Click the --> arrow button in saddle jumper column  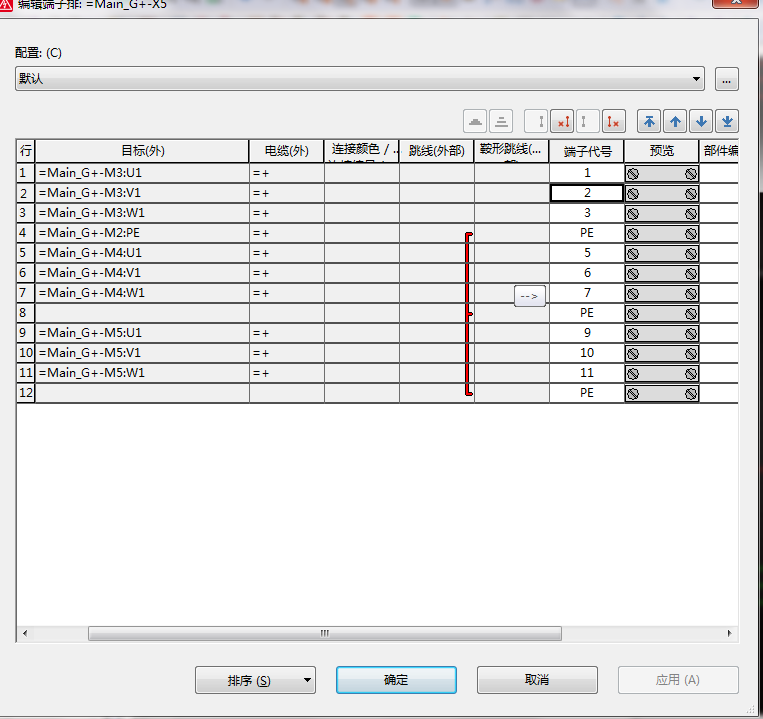(x=529, y=296)
